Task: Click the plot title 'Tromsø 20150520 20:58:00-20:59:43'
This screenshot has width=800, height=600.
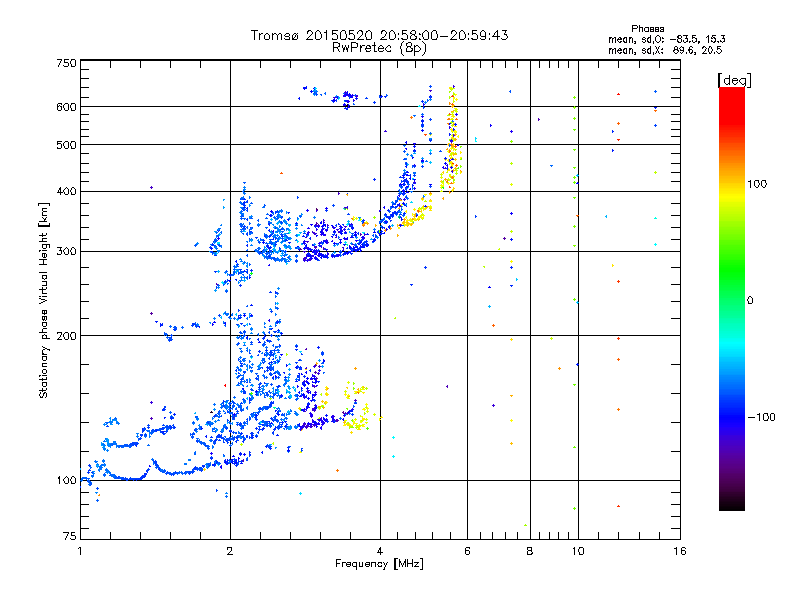Action: pos(379,35)
